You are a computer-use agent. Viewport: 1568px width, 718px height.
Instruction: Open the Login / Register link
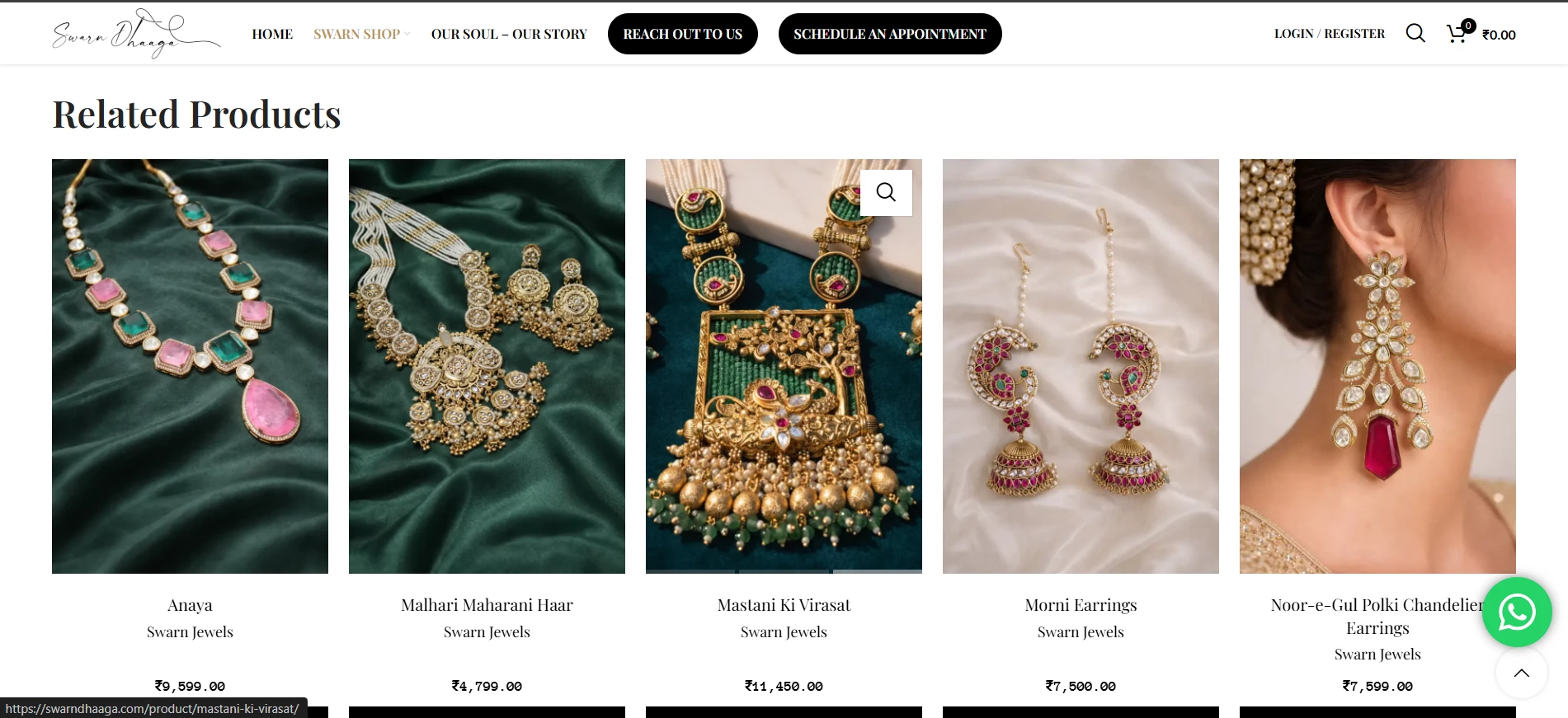1330,34
